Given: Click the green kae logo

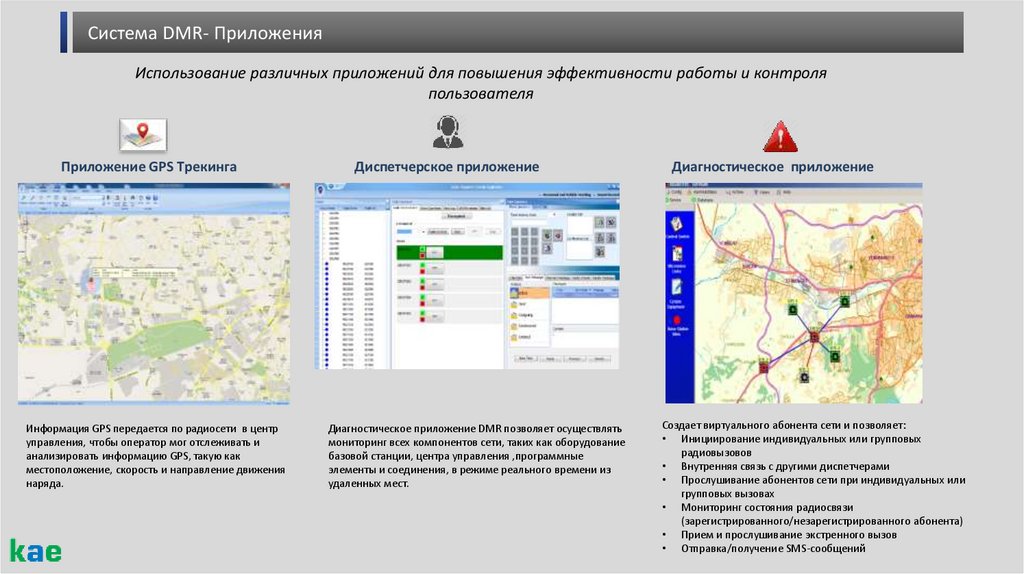Looking at the screenshot, I should point(36,551).
